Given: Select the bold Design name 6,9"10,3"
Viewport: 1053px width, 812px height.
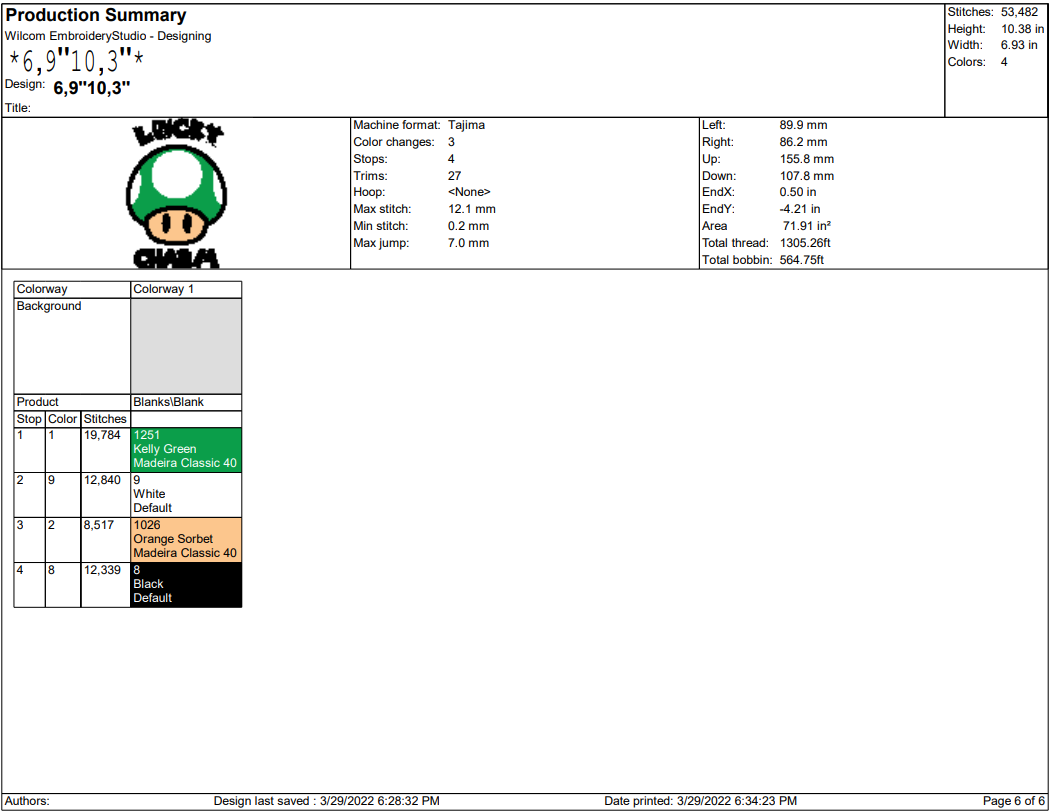Looking at the screenshot, I should pos(92,88).
